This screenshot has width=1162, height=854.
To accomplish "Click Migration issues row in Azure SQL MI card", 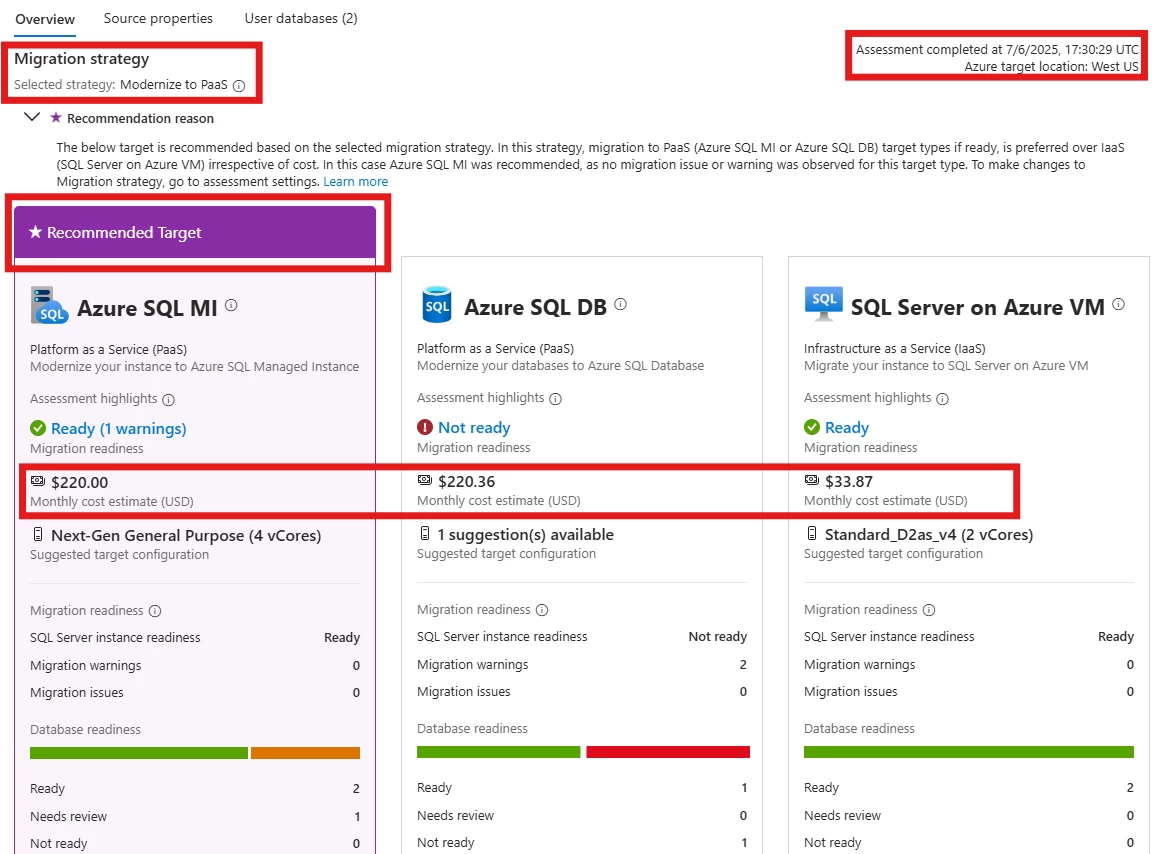I will click(x=195, y=692).
